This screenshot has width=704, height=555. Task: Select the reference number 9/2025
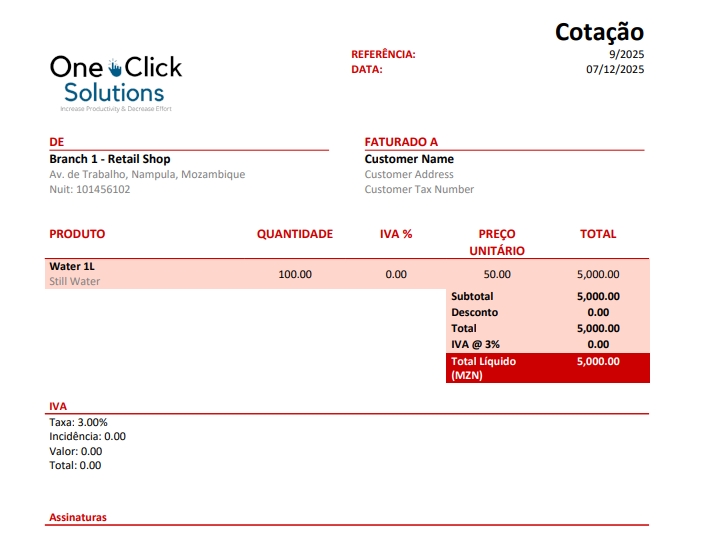(626, 54)
